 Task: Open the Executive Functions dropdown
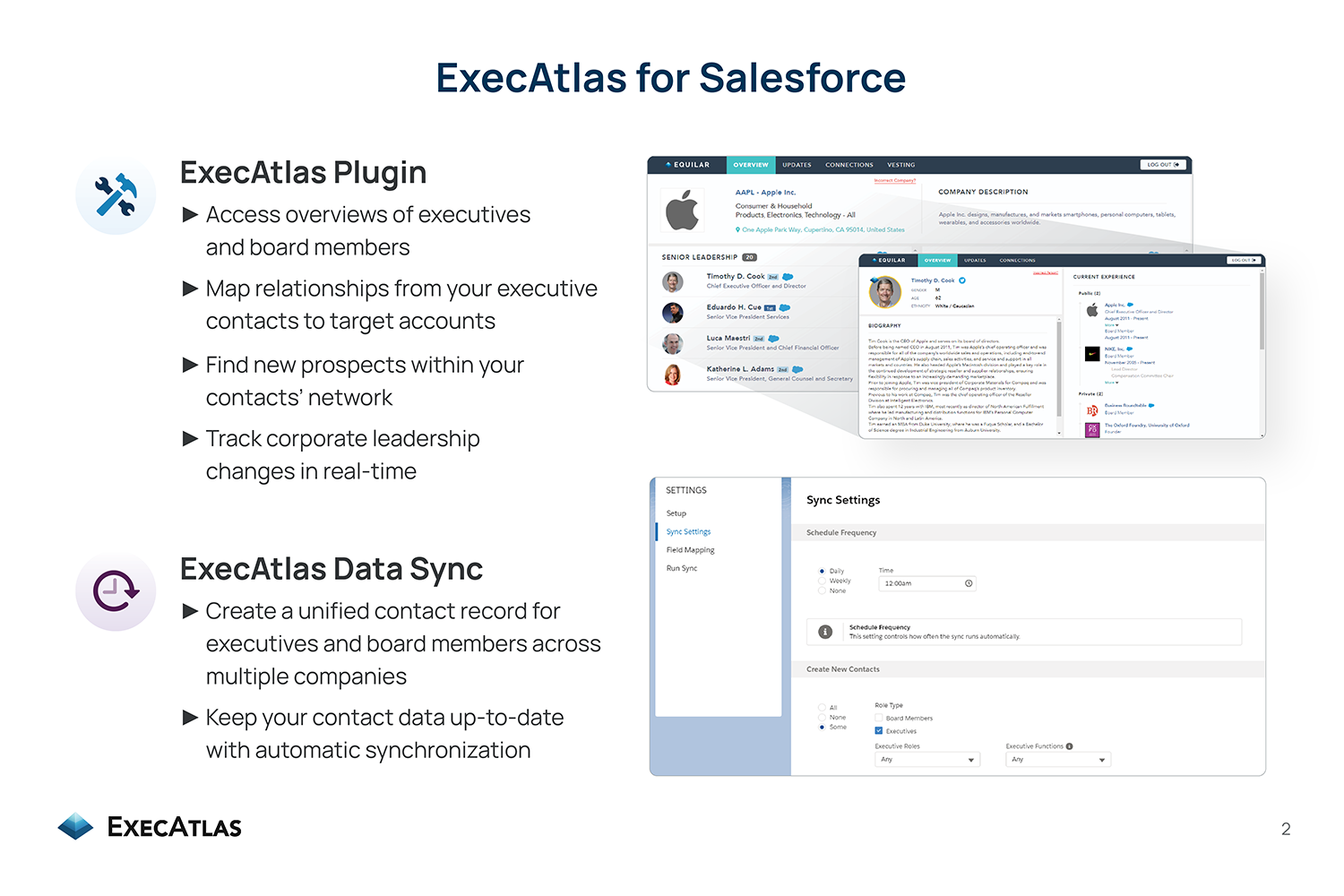1058,760
